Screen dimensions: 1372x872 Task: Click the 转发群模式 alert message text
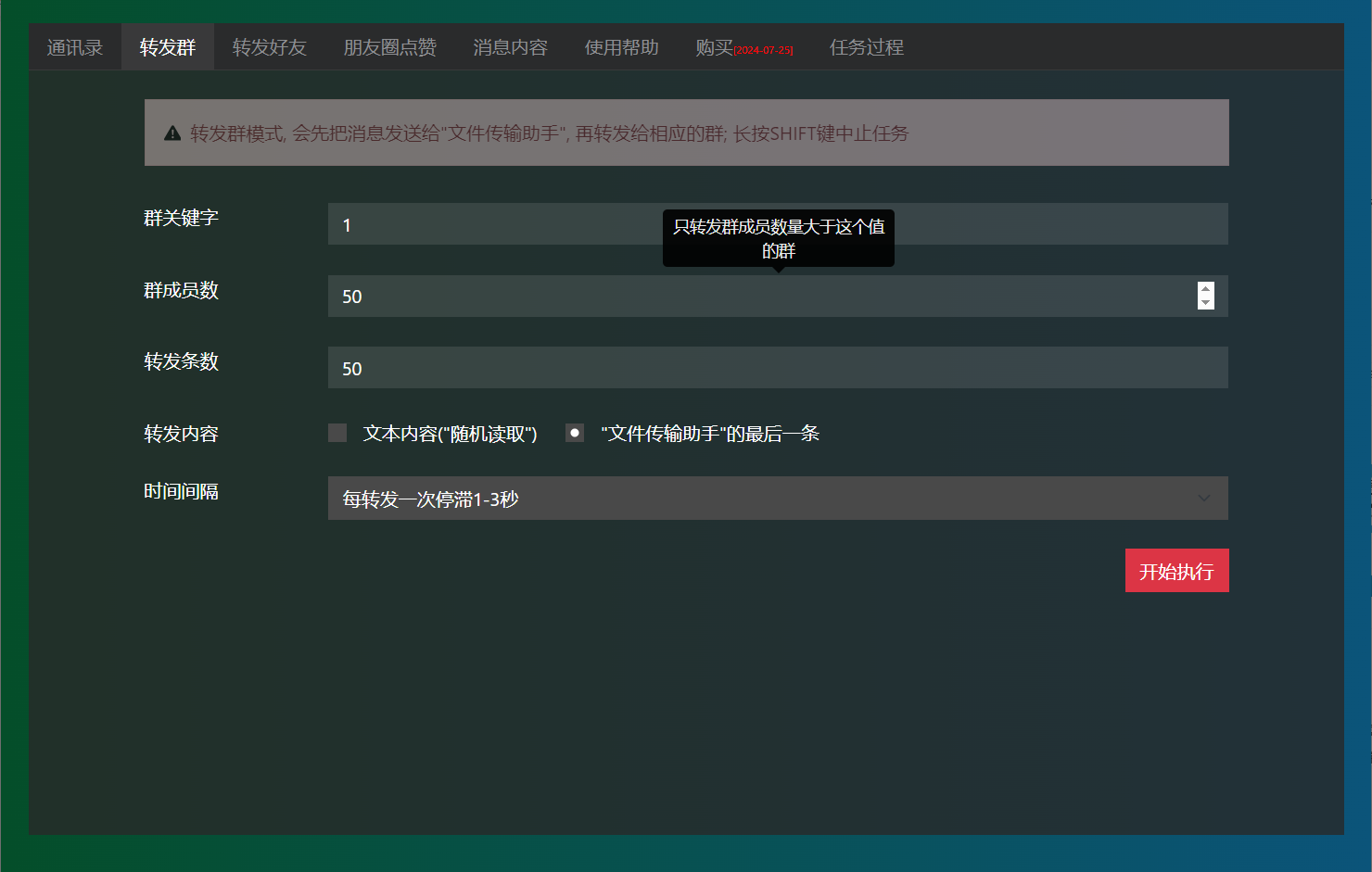click(549, 133)
